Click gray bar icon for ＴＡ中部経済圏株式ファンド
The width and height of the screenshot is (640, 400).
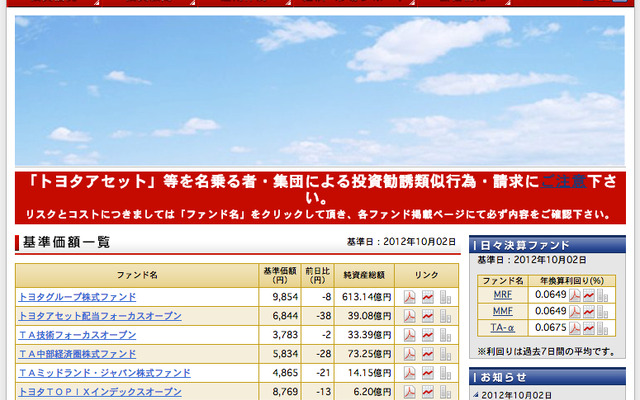[445, 354]
